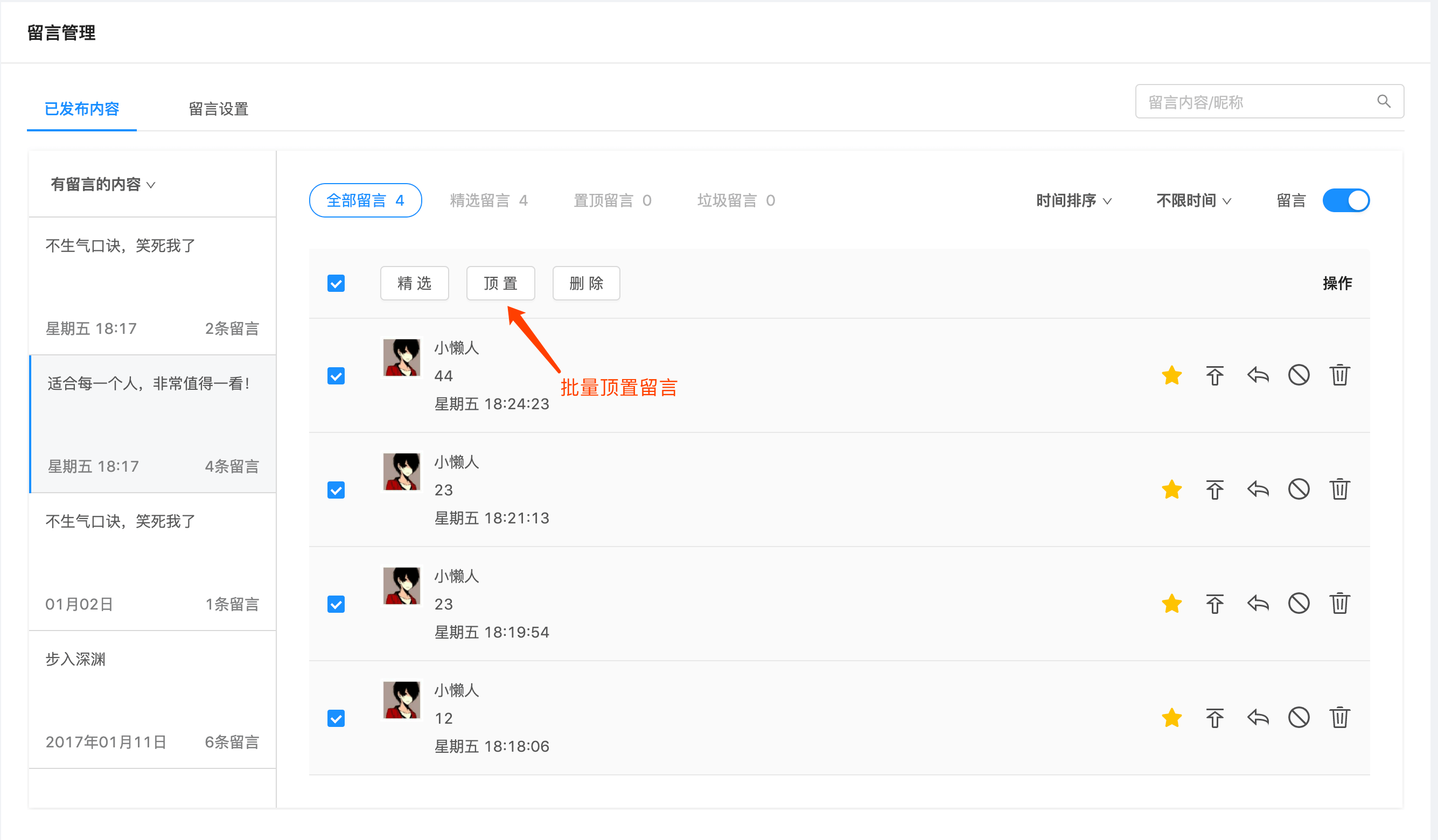Click avatar of the comment 12 author

tap(402, 699)
